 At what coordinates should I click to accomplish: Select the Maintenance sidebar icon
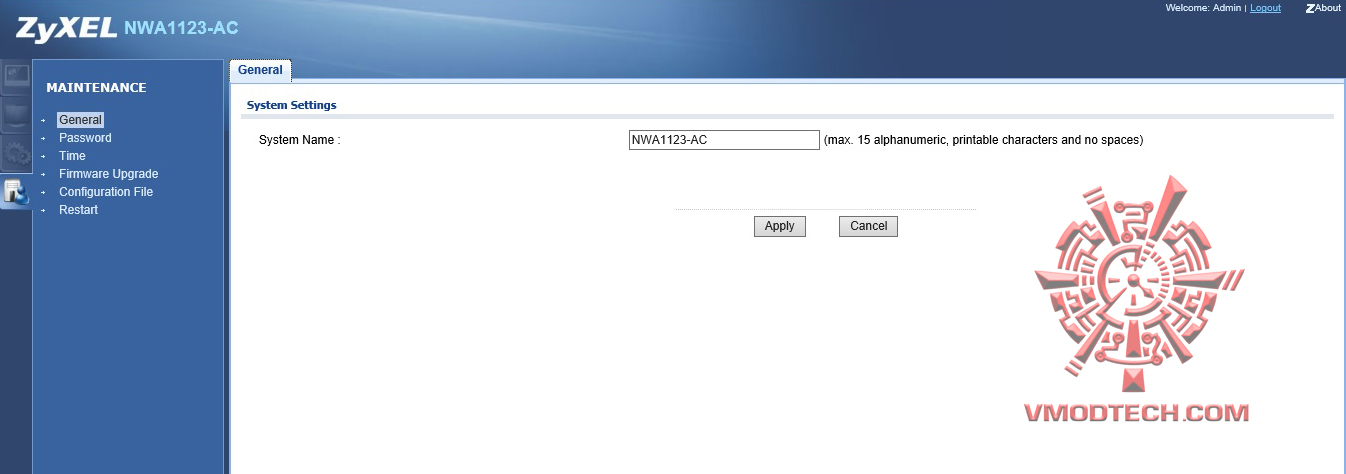[x=16, y=190]
